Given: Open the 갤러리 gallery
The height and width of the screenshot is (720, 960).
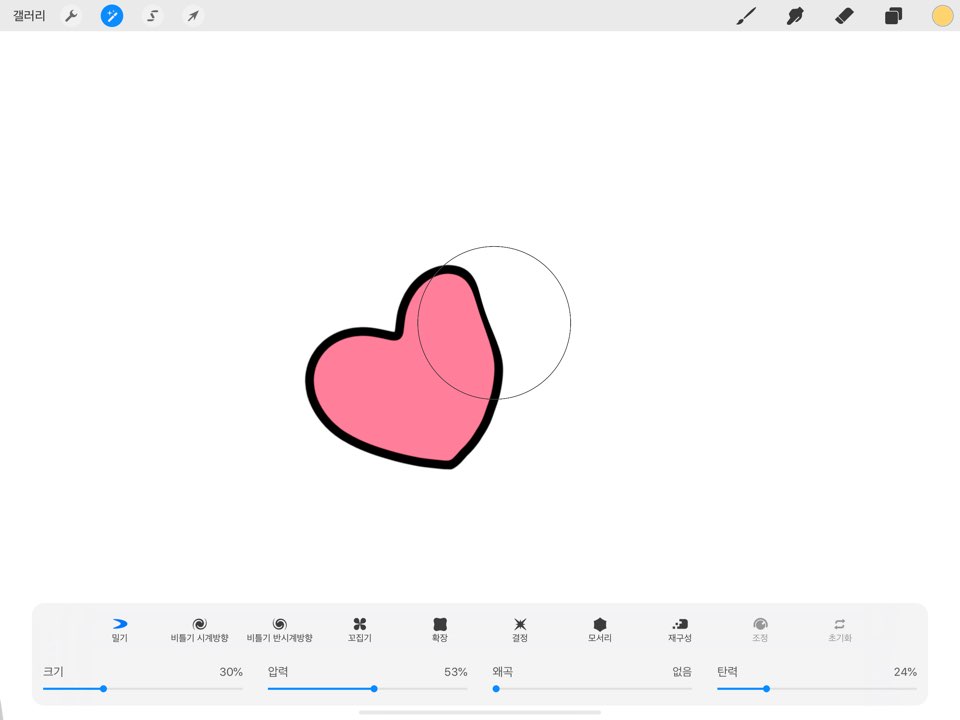Looking at the screenshot, I should [x=29, y=16].
